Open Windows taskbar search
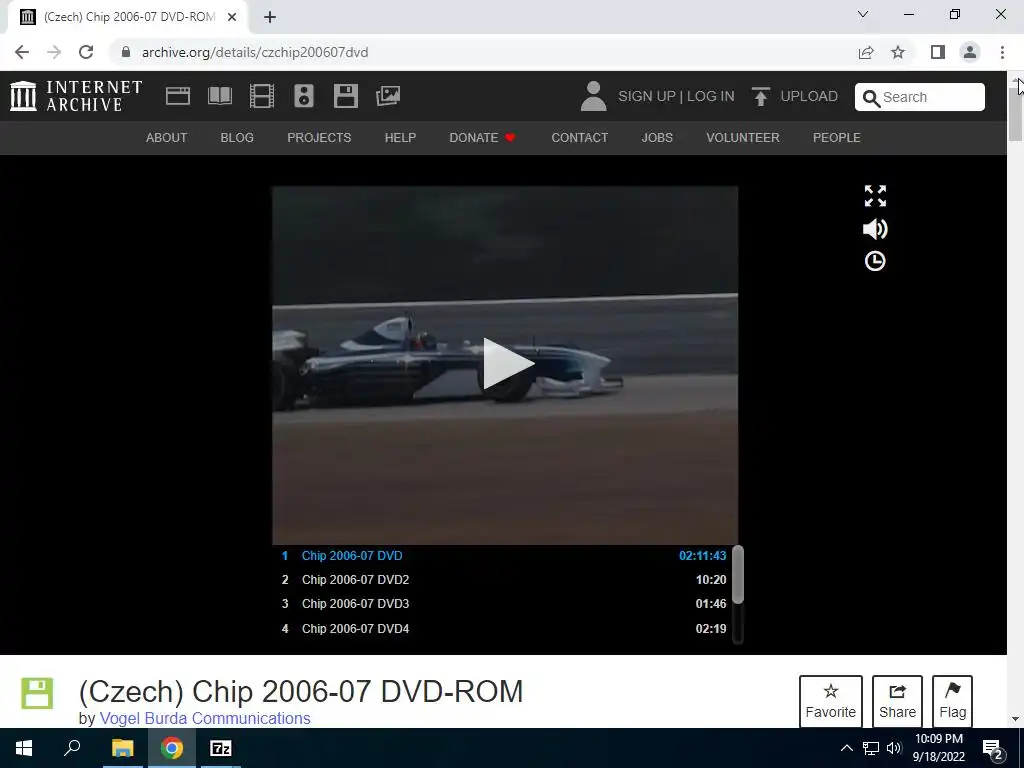 [72, 748]
